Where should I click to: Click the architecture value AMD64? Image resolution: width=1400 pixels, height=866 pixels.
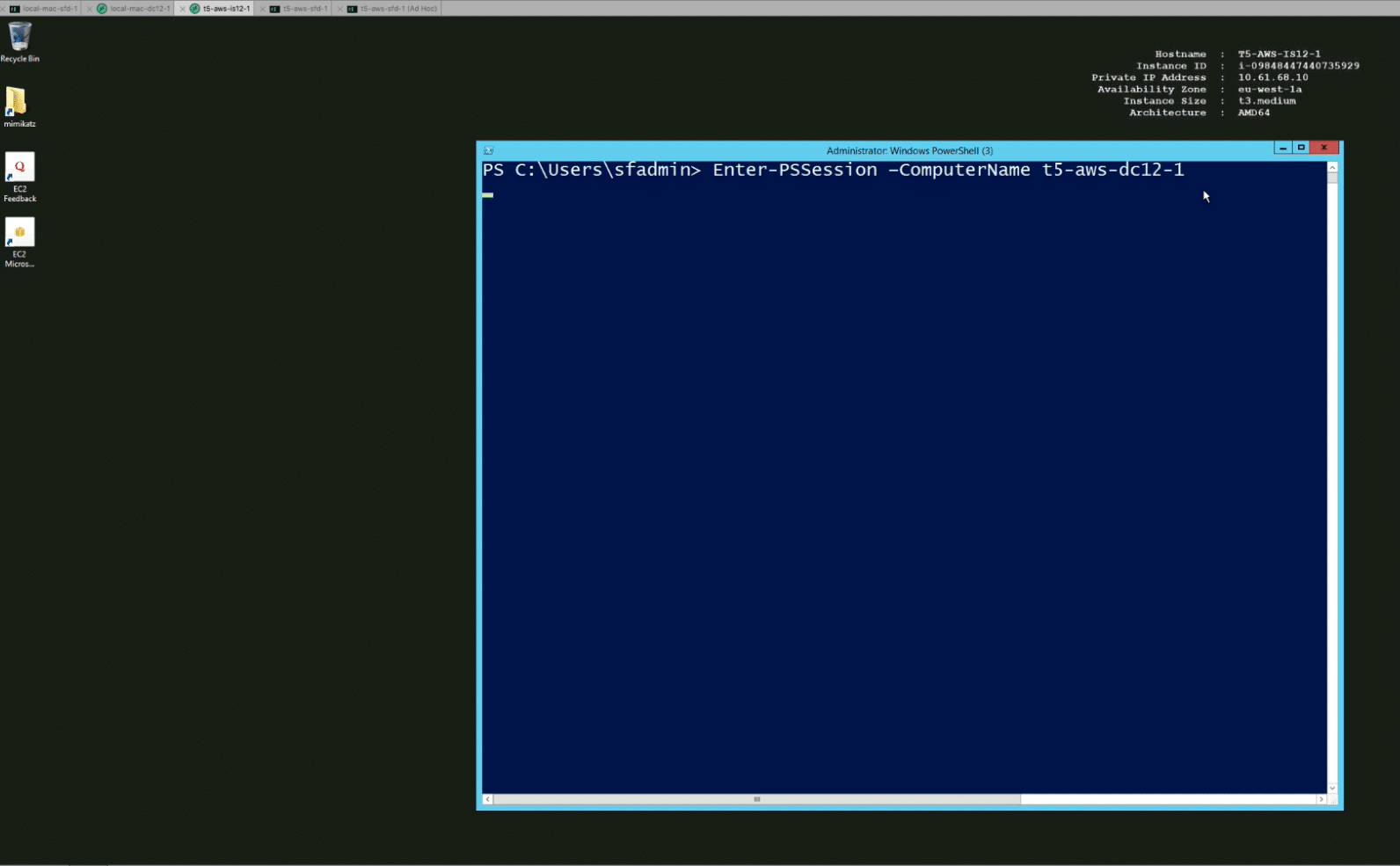pos(1254,113)
